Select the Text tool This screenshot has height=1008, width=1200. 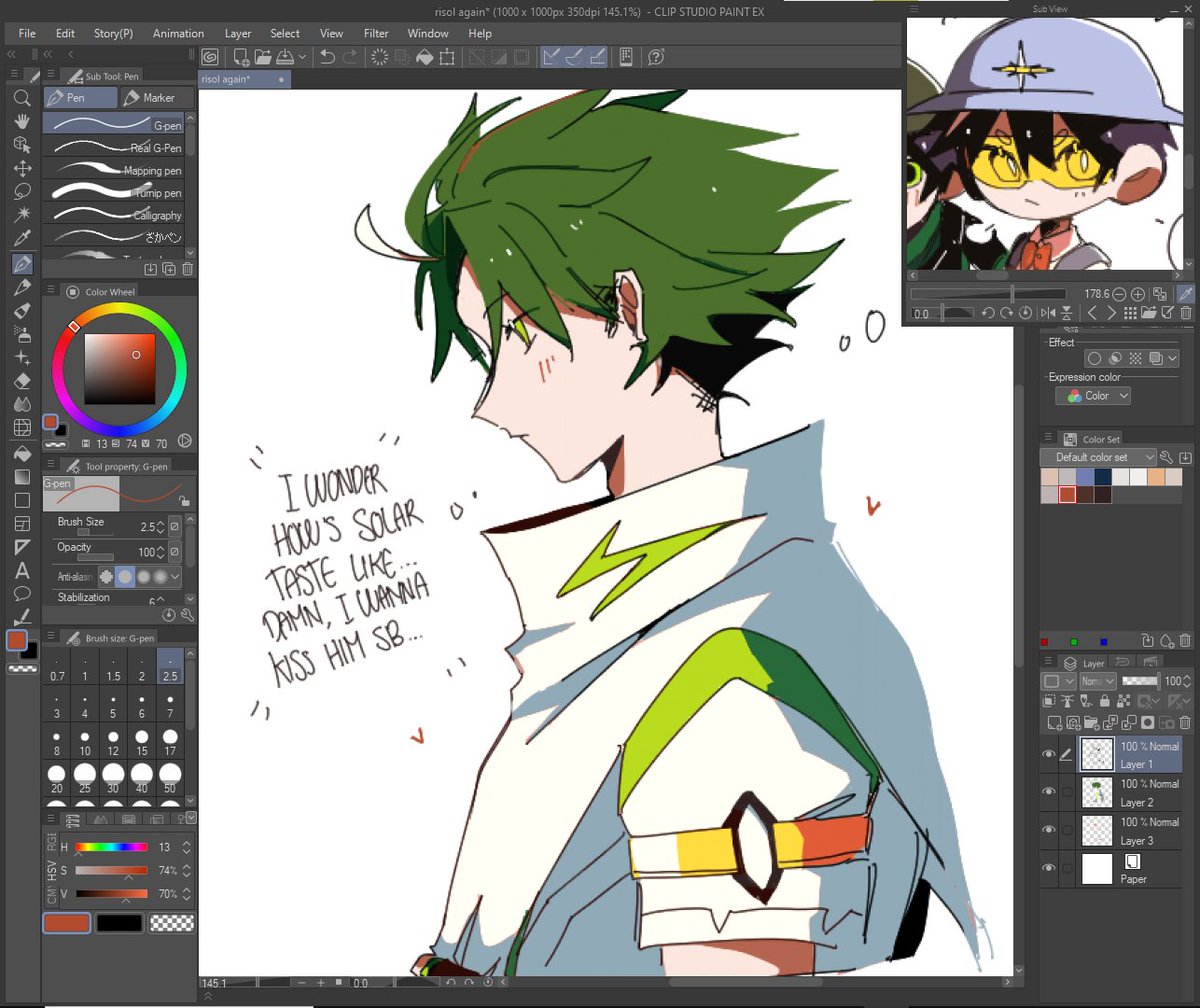(22, 571)
